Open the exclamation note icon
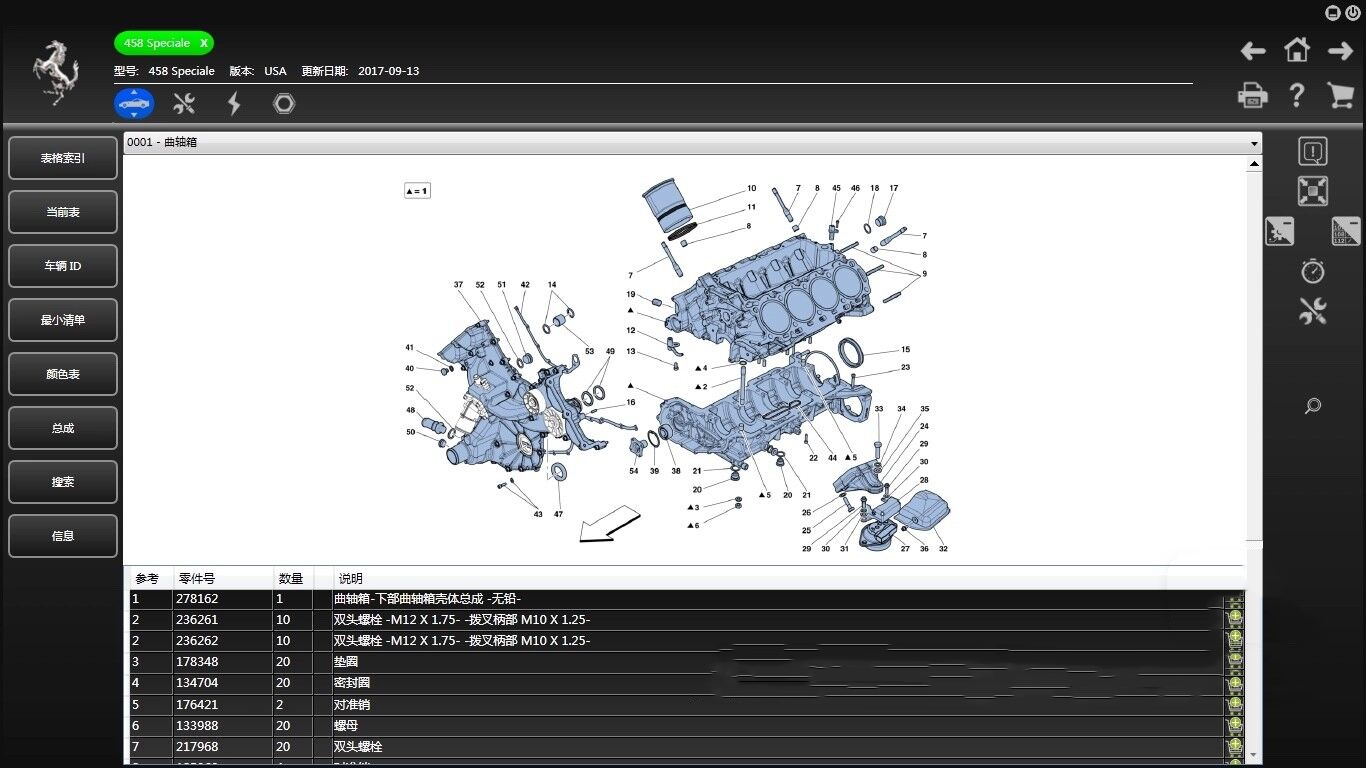The image size is (1366, 768). point(1313,152)
